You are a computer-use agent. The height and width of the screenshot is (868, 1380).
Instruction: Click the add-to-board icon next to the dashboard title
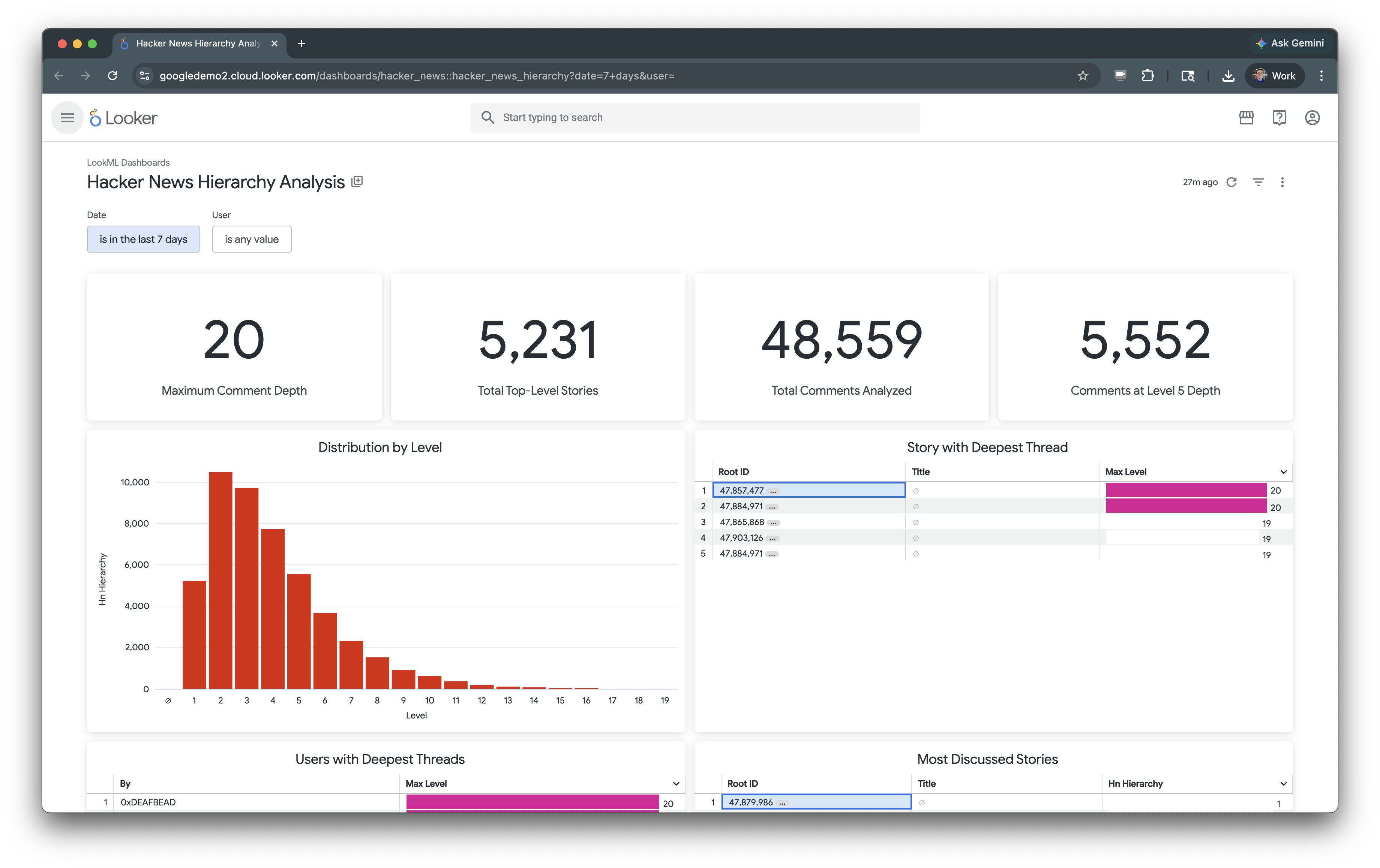point(357,182)
